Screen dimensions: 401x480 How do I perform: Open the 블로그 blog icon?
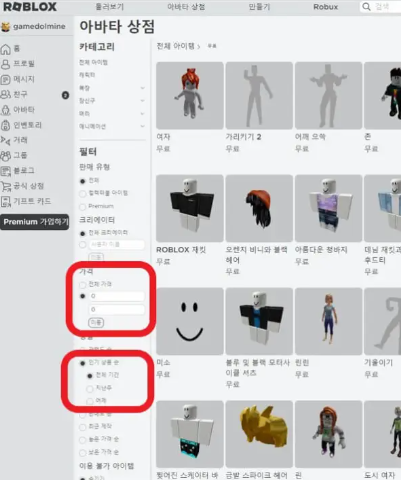click(x=6, y=171)
